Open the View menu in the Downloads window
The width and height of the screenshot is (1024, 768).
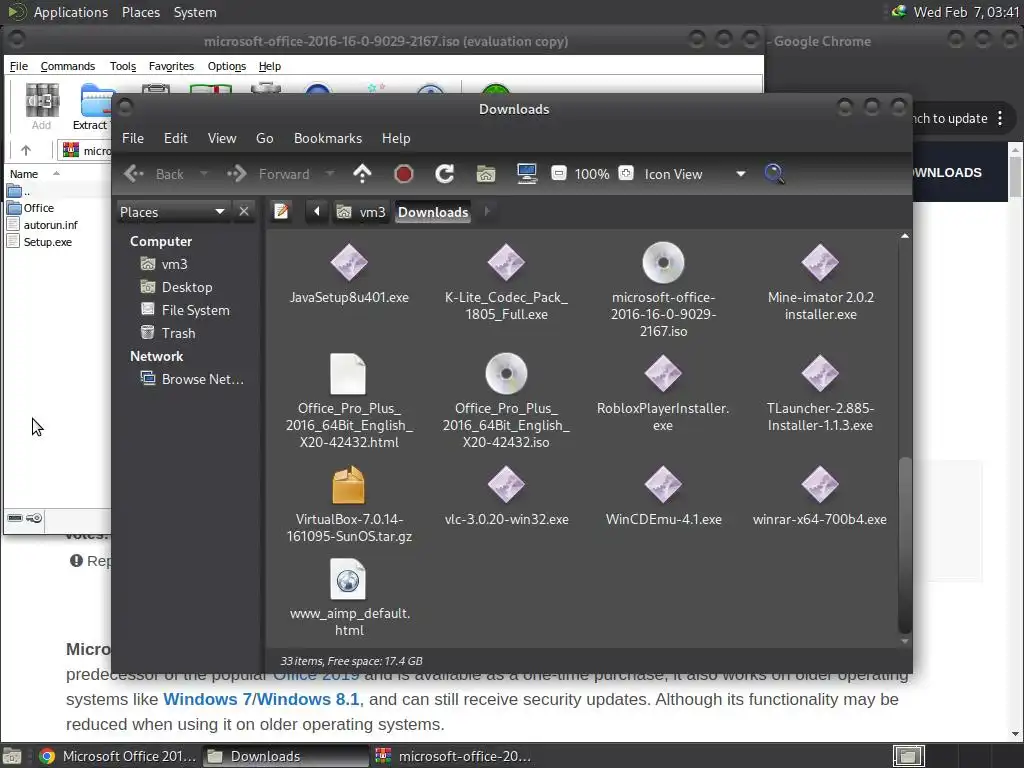pyautogui.click(x=222, y=138)
